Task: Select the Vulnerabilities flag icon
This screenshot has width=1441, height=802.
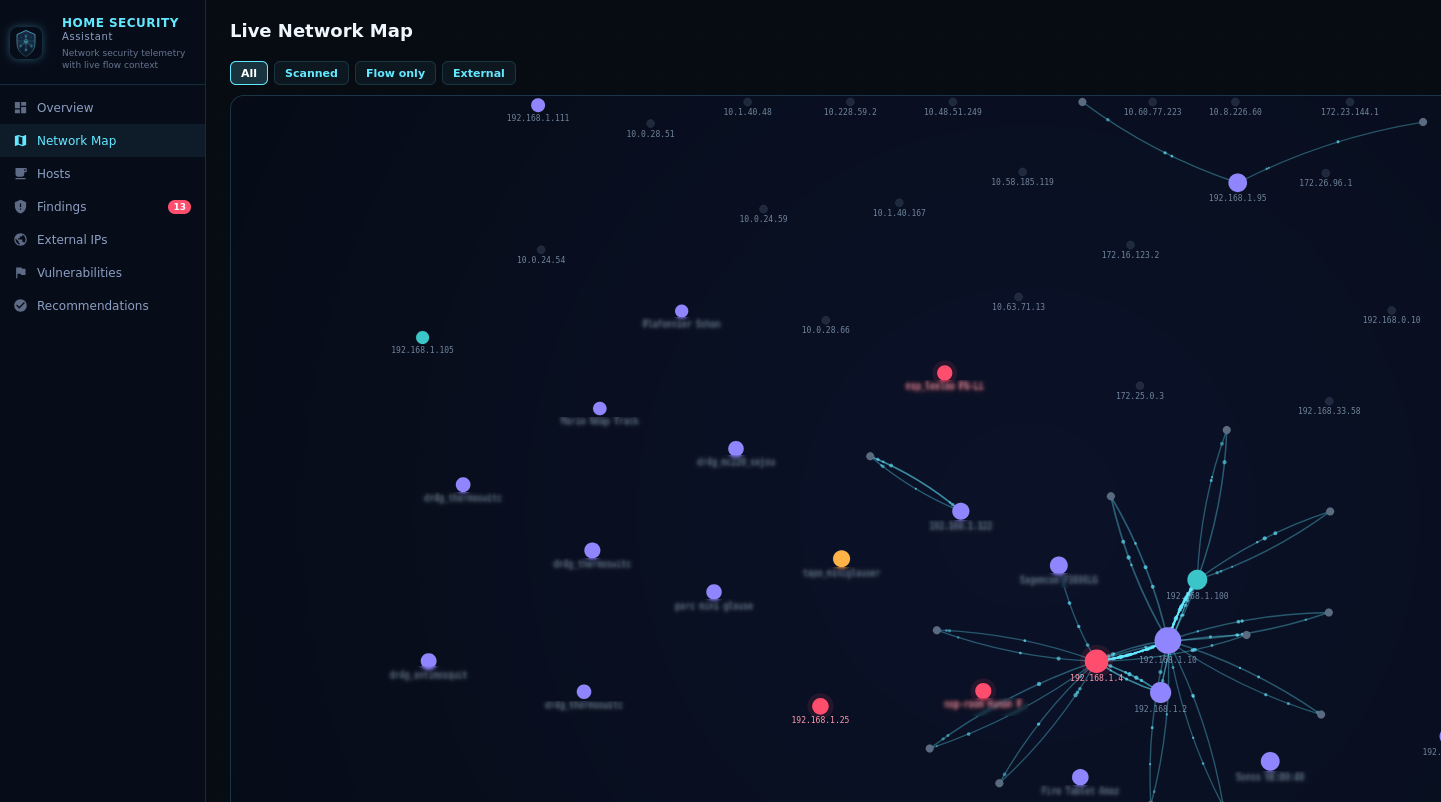Action: click(x=20, y=273)
